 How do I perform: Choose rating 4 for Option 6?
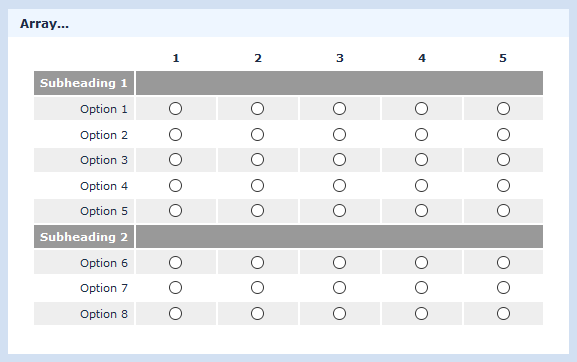point(421,263)
